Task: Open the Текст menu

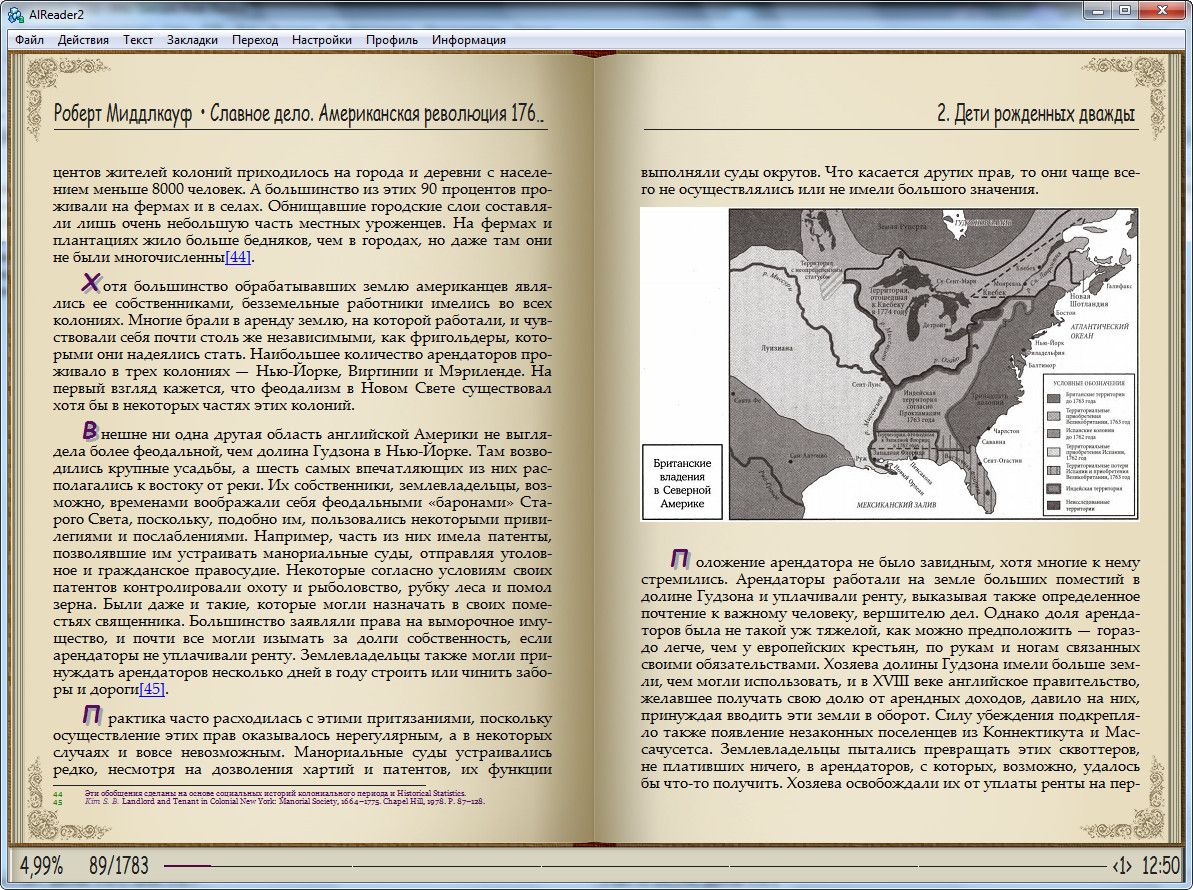Action: pos(138,40)
